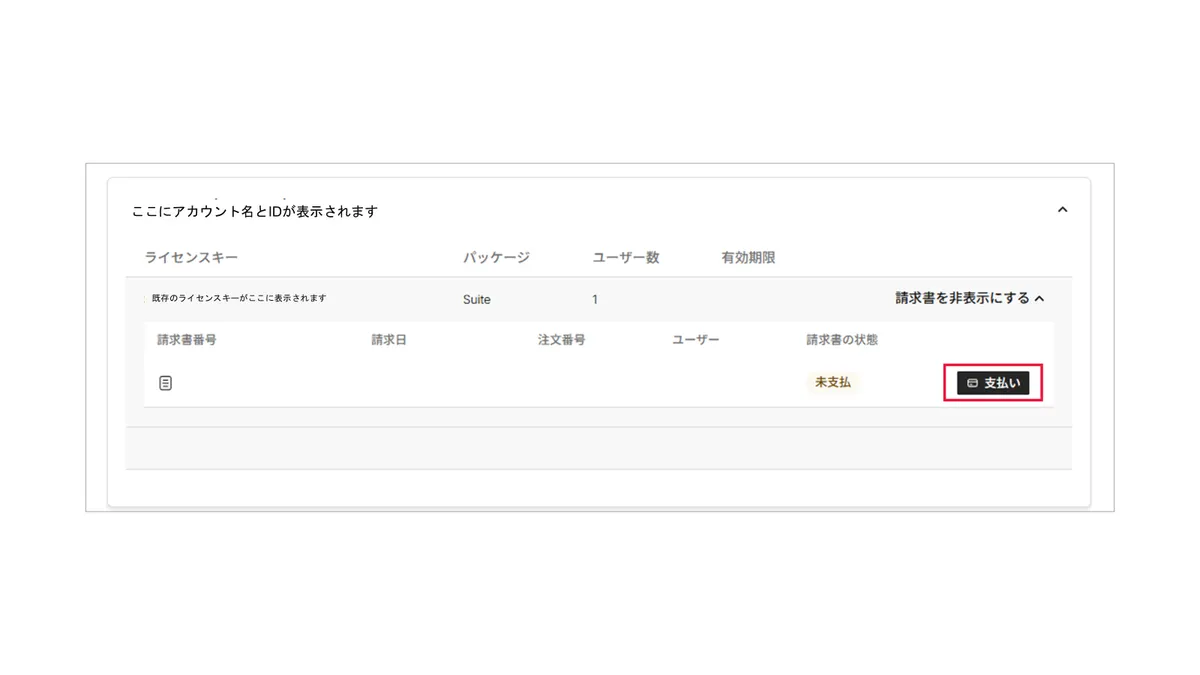Click the Suite package value
The image size is (1200, 675).
pyautogui.click(x=477, y=299)
